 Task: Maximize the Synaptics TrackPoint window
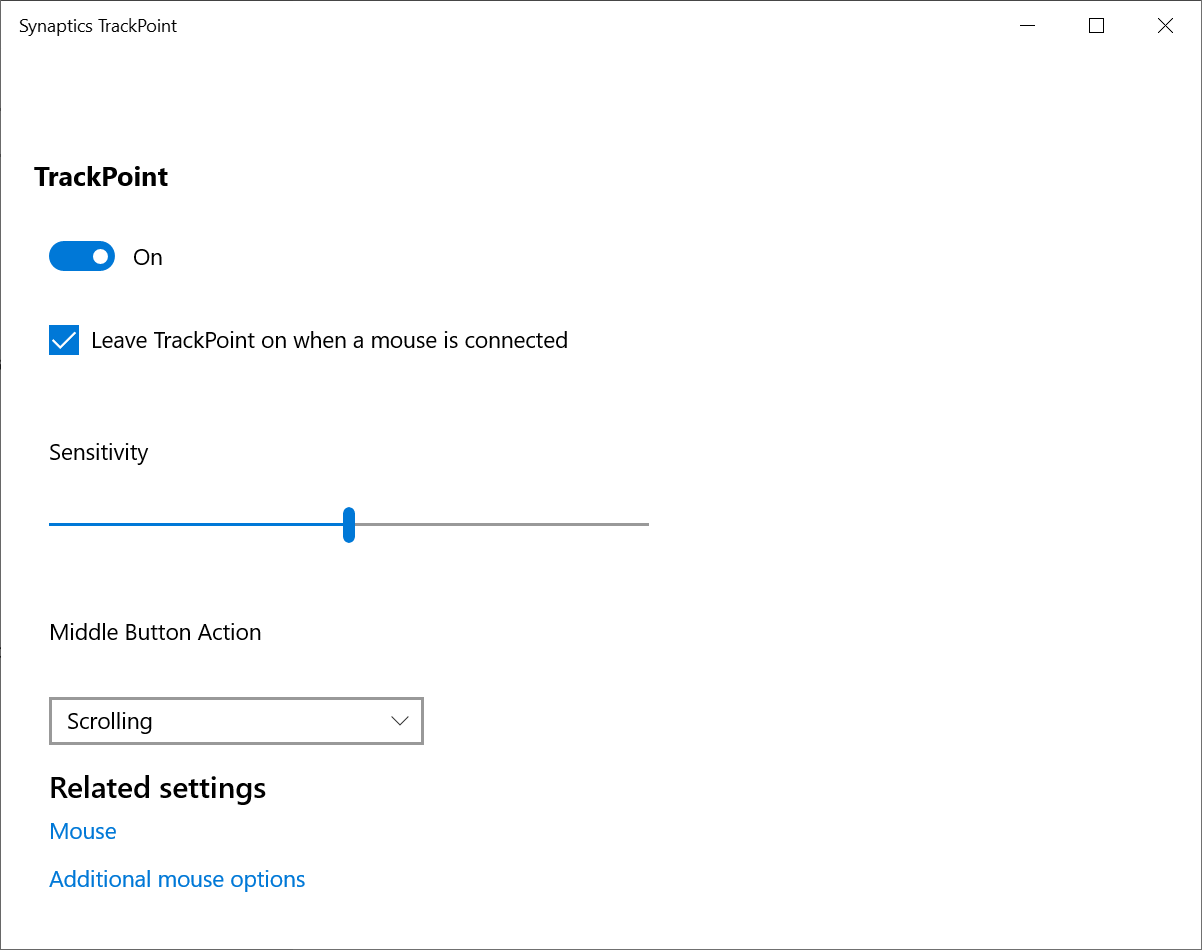click(x=1096, y=25)
